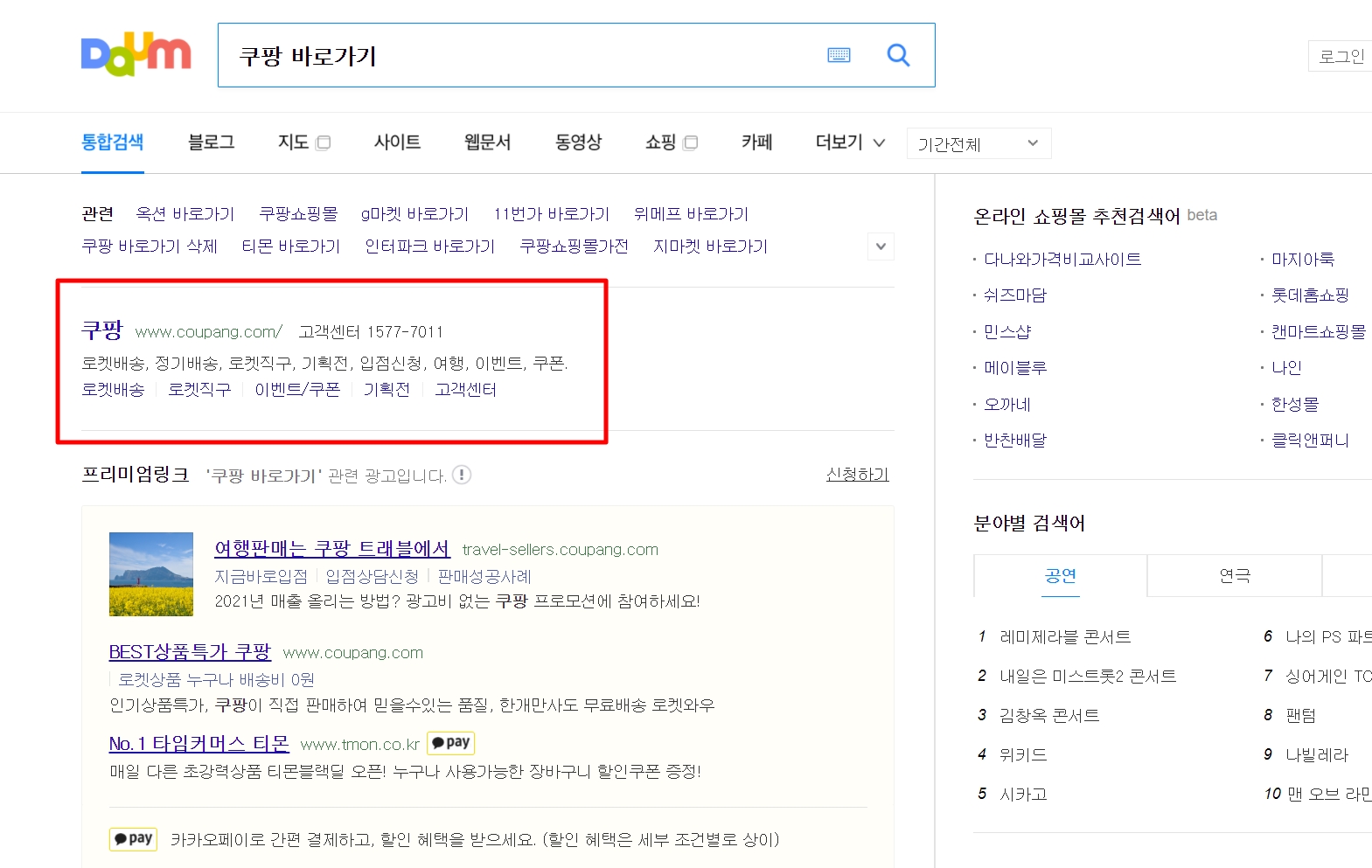Open new-window icon beside 쇼핑 tab
The height and width of the screenshot is (868, 1372).
pyautogui.click(x=690, y=142)
